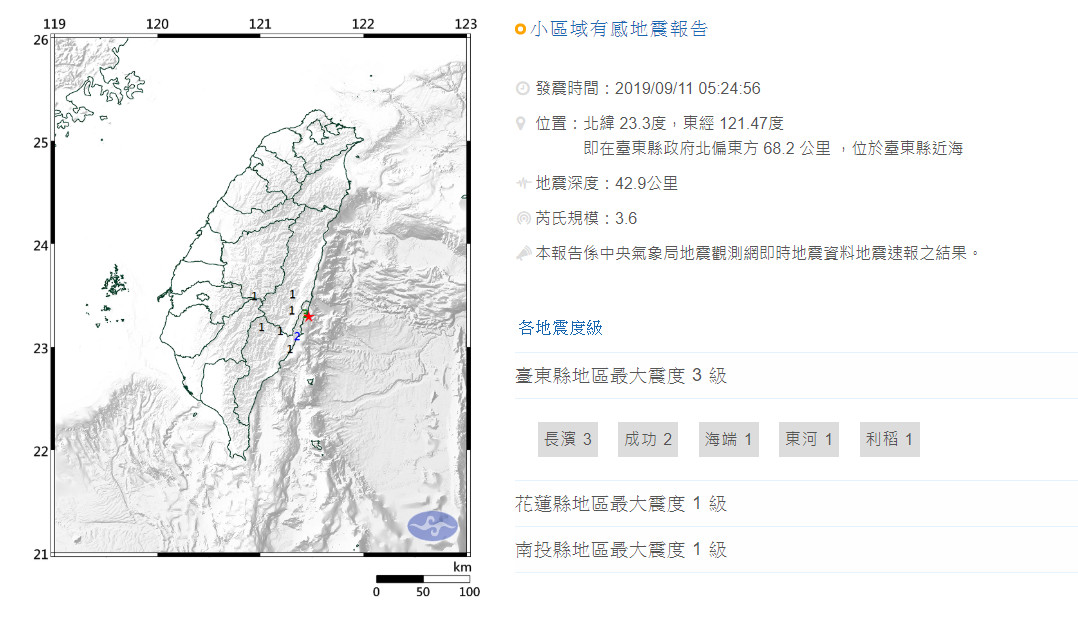
Task: Choose the 海端 1 intensity tag
Action: click(729, 439)
